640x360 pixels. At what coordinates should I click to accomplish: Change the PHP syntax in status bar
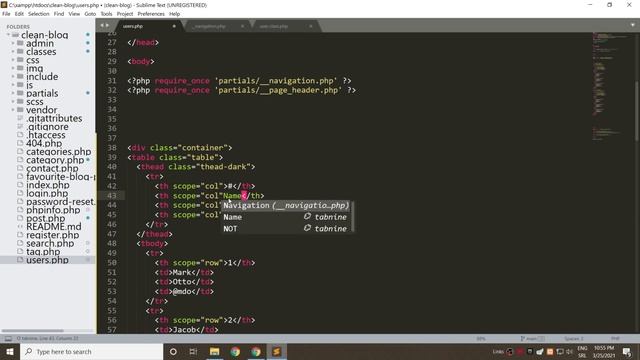click(615, 338)
